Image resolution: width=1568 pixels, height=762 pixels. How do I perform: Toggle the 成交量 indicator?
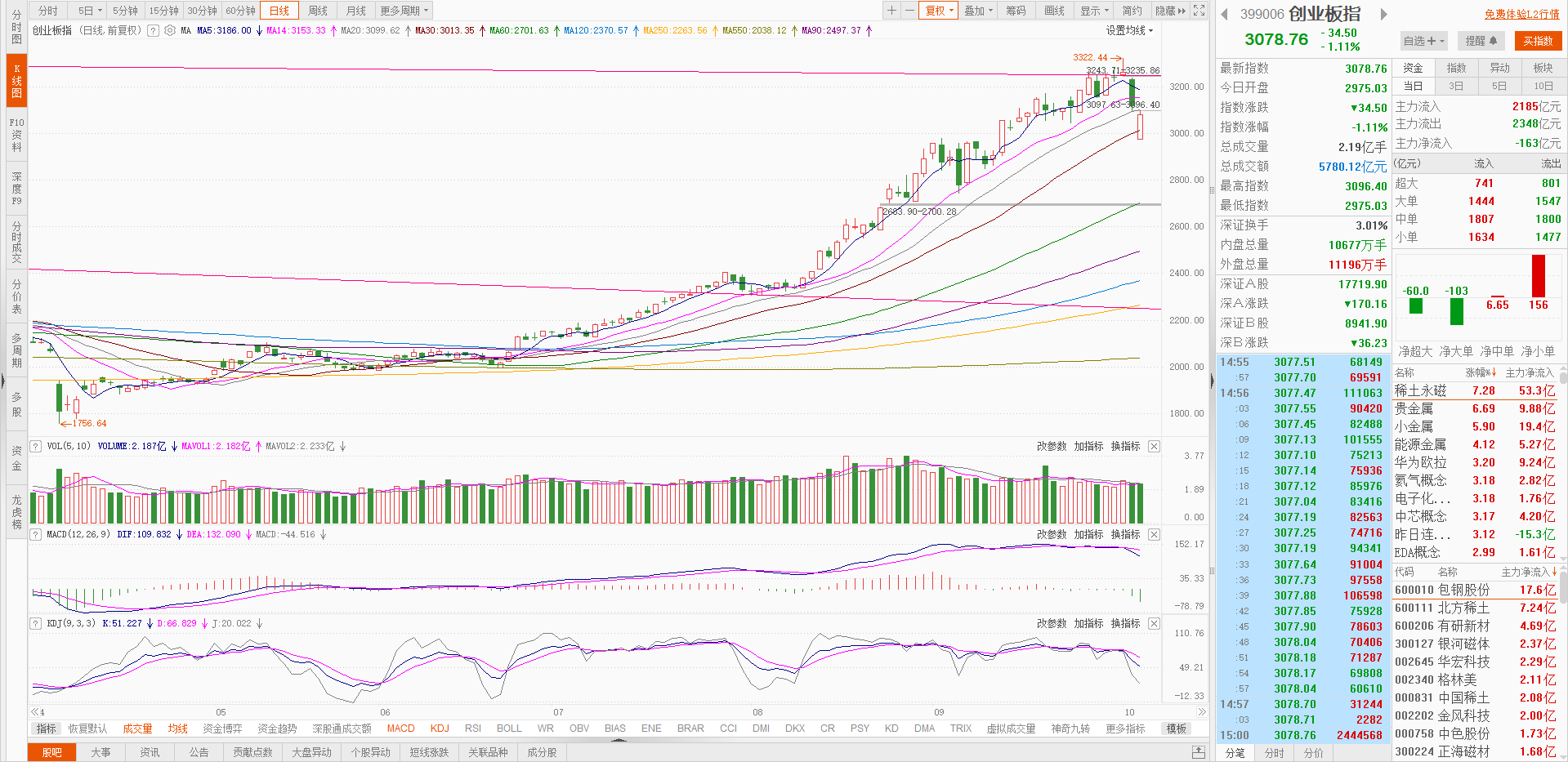point(137,729)
